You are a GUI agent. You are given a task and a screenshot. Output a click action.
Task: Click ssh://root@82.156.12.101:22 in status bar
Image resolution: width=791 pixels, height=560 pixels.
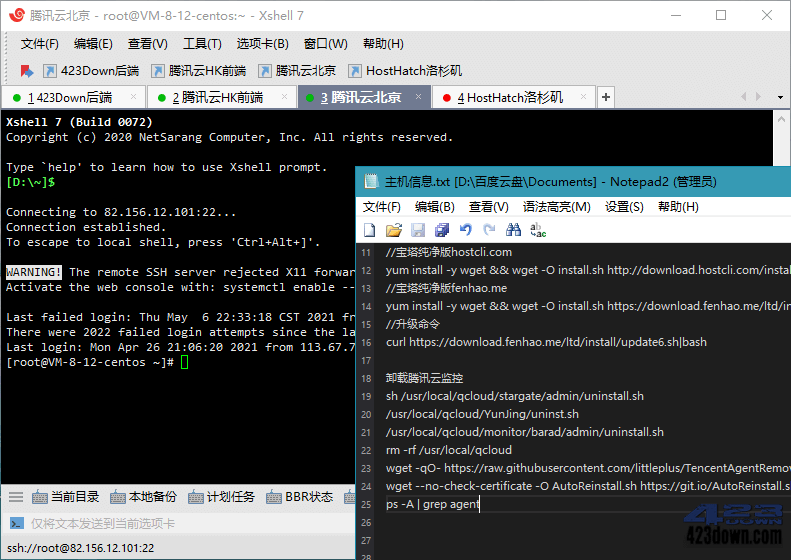click(81, 548)
